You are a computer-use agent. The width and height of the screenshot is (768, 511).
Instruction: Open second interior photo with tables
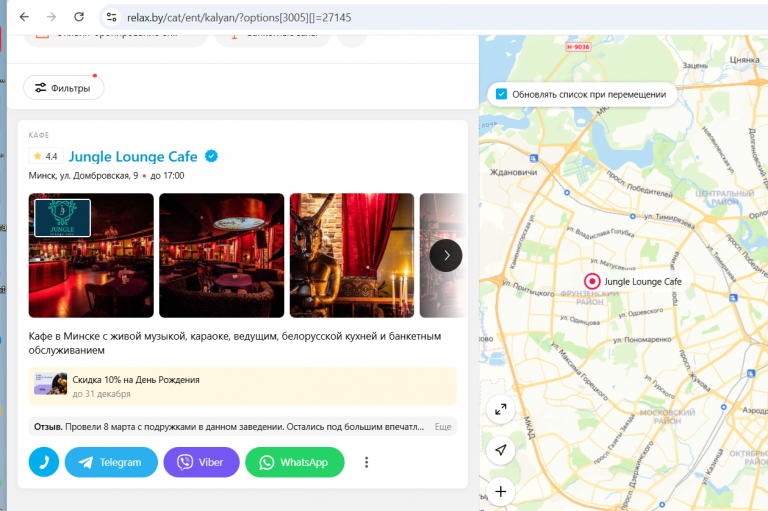(221, 255)
